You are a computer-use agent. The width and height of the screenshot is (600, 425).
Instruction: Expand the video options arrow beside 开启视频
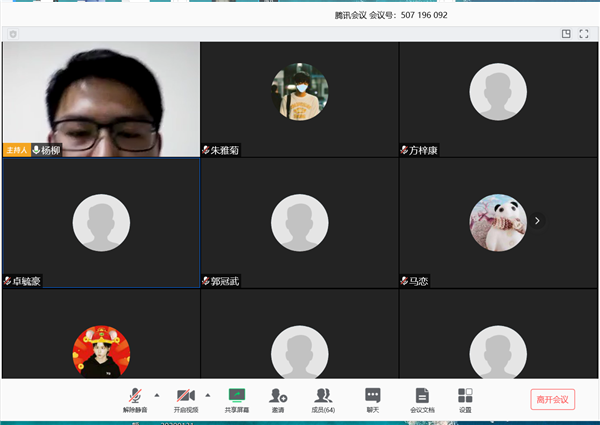coord(208,395)
